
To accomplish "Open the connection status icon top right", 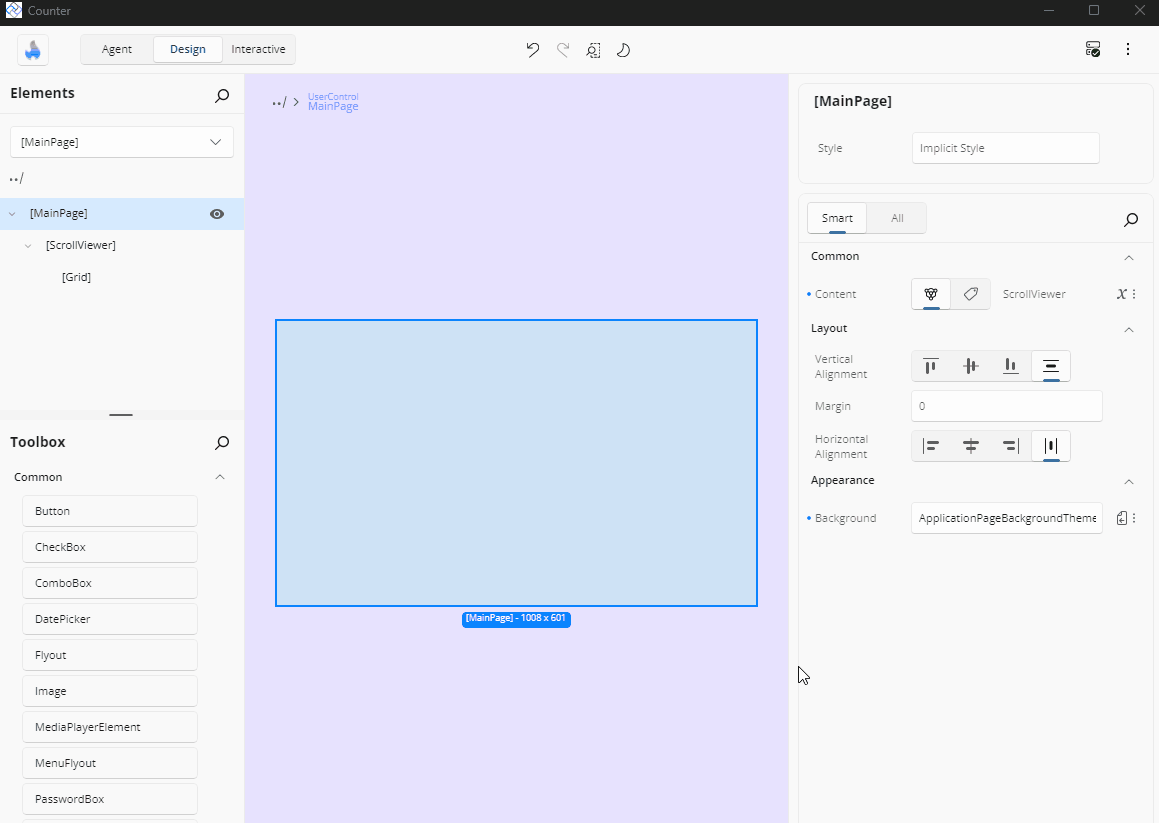I will [1092, 48].
